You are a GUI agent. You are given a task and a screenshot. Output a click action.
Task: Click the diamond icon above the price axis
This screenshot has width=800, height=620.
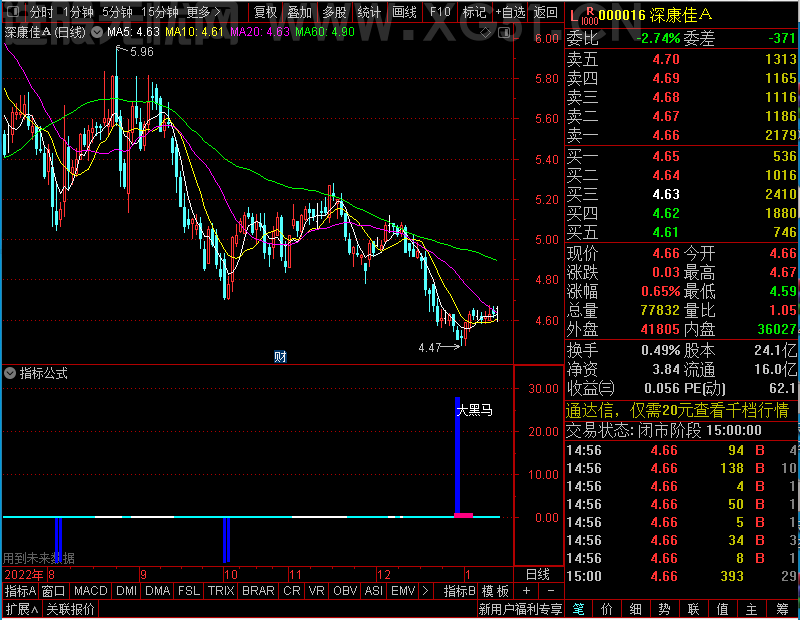pyautogui.click(x=486, y=33)
